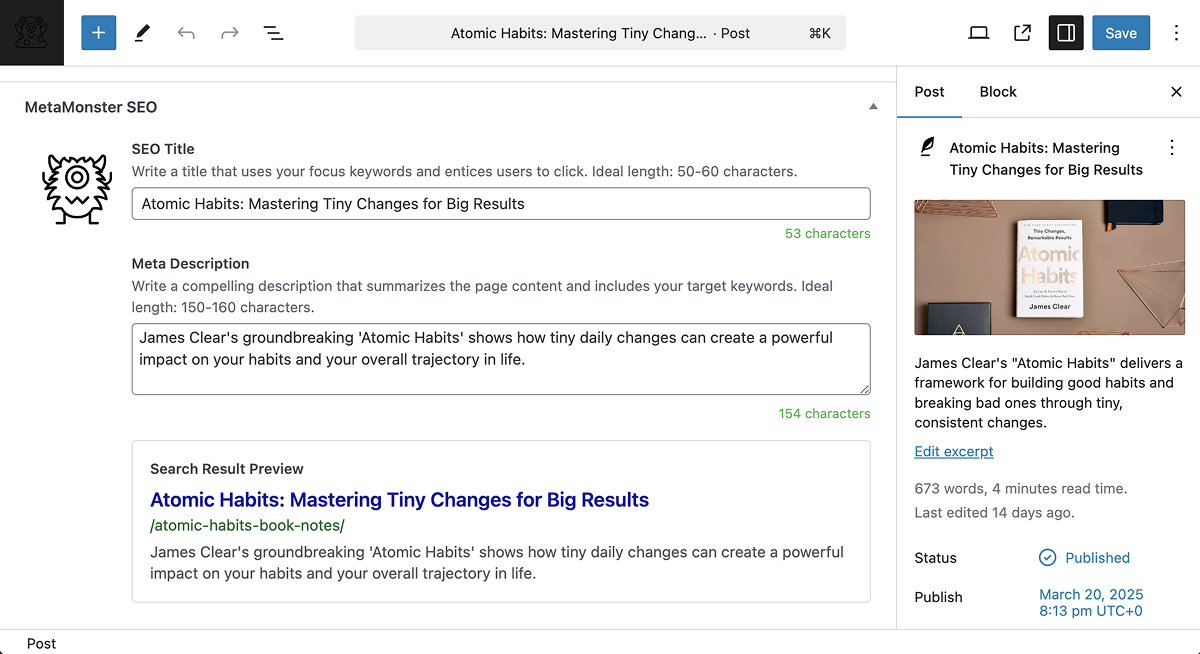Toggle the settings sidebar panel icon
This screenshot has height=654, width=1200.
point(1066,33)
